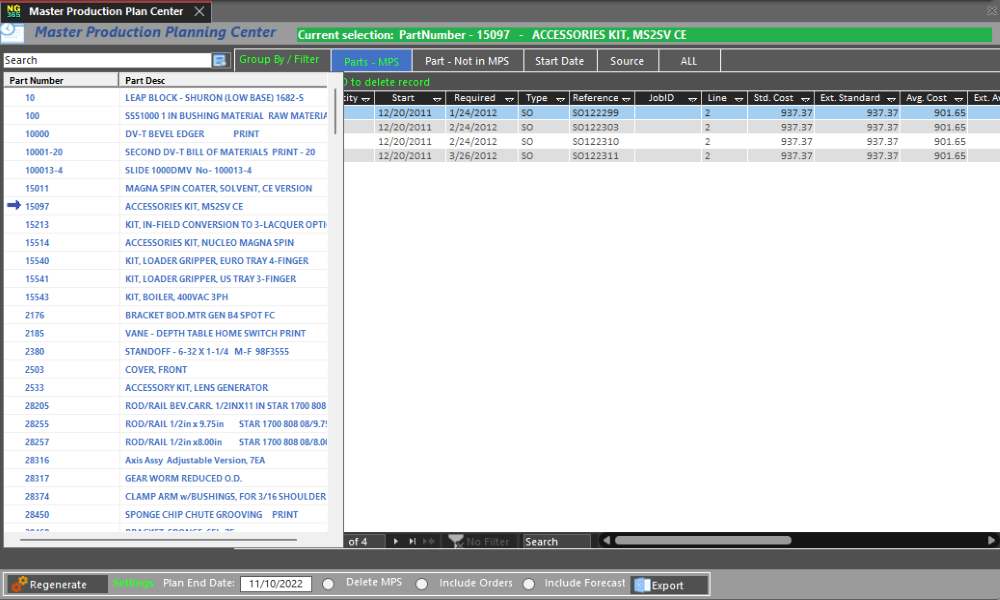Image resolution: width=1000 pixels, height=600 pixels.
Task: Go to next record using navigation arrow
Action: (x=396, y=541)
